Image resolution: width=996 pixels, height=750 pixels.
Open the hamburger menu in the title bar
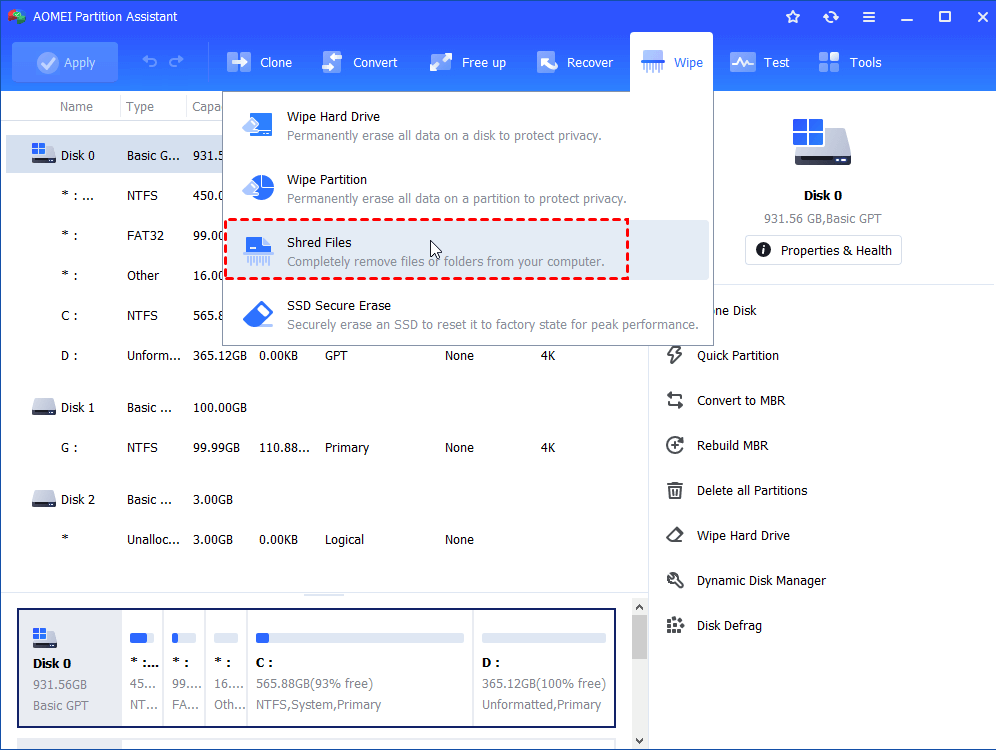tap(869, 16)
